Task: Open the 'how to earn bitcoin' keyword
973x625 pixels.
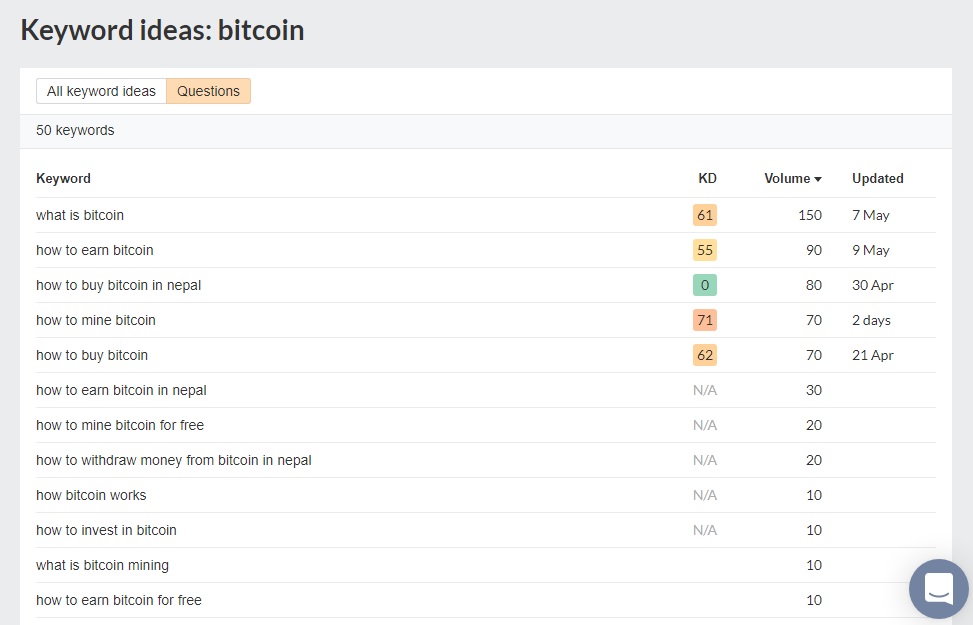Action: pyautogui.click(x=95, y=250)
